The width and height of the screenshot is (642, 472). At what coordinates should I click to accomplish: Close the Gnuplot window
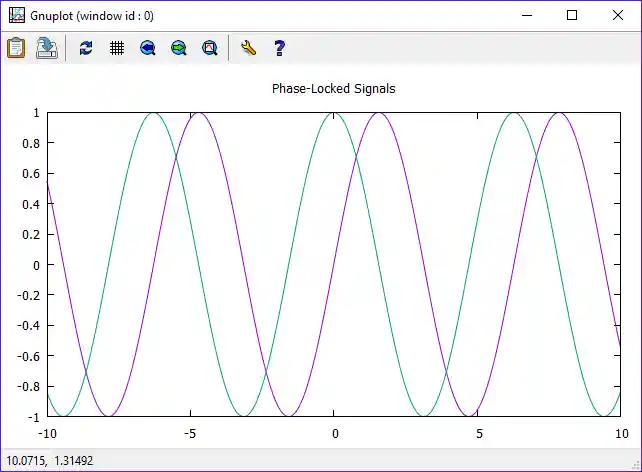(x=618, y=15)
